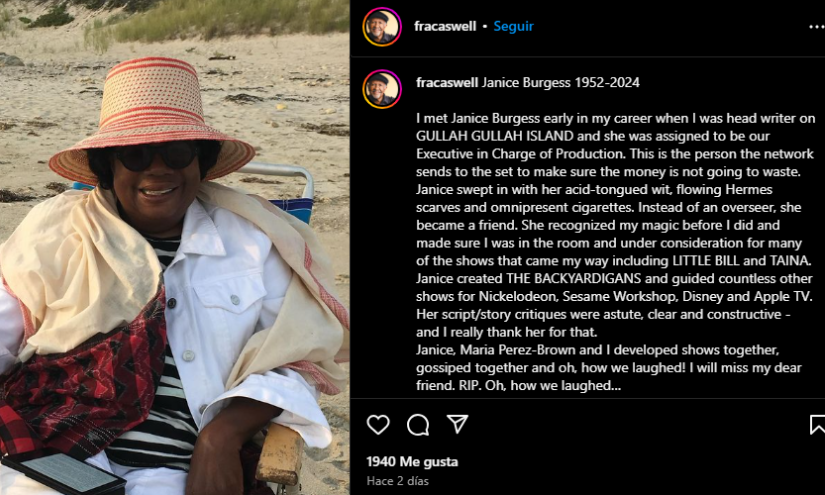This screenshot has width=825, height=495.
Task: Save the post with the bookmark icon
Action: [817, 425]
